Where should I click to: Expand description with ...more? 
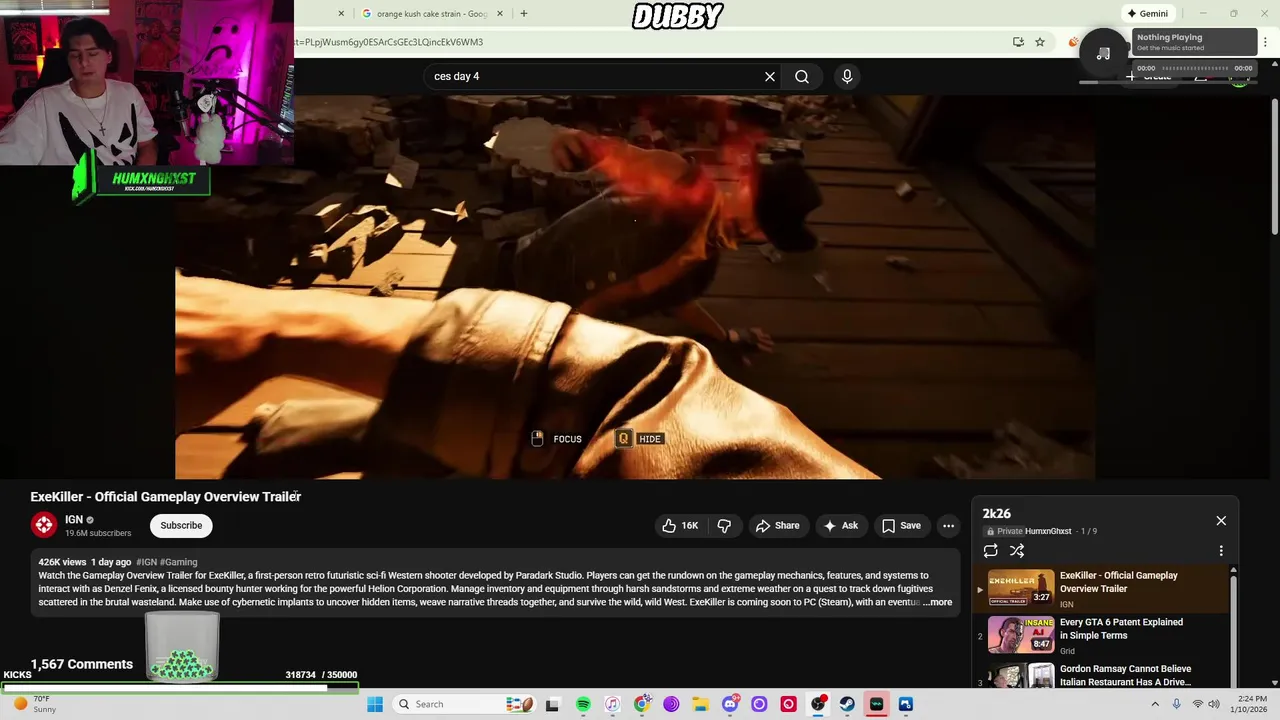pos(937,602)
